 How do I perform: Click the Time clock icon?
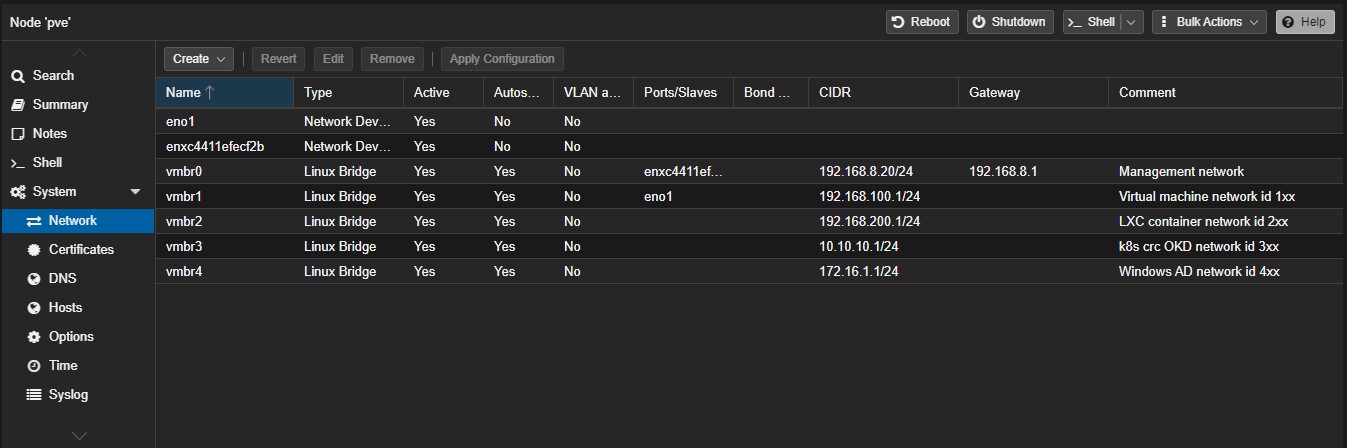point(34,366)
